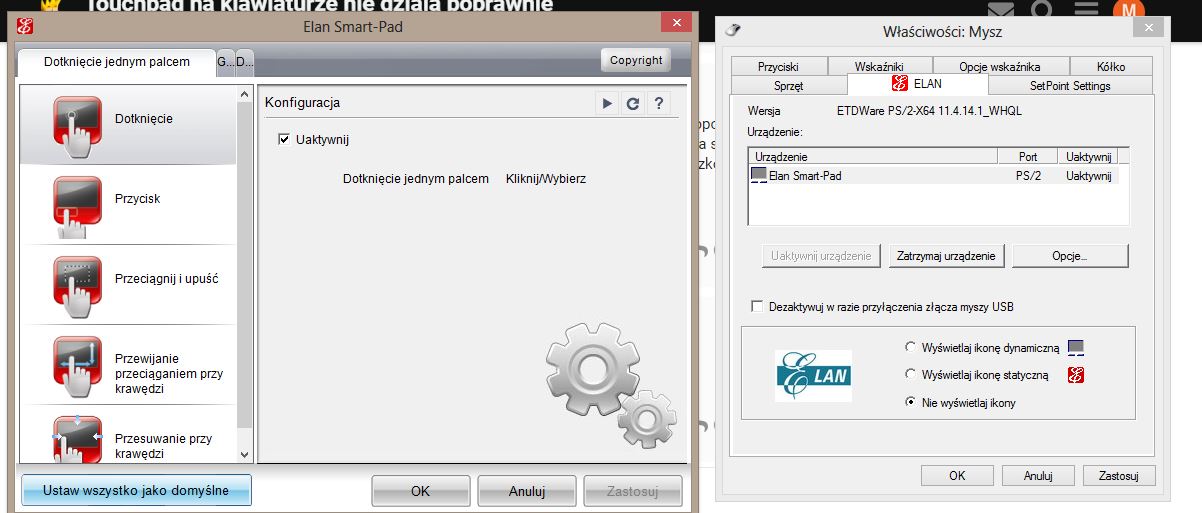Open the truncated G... tab
The height and width of the screenshot is (513, 1202).
click(225, 62)
